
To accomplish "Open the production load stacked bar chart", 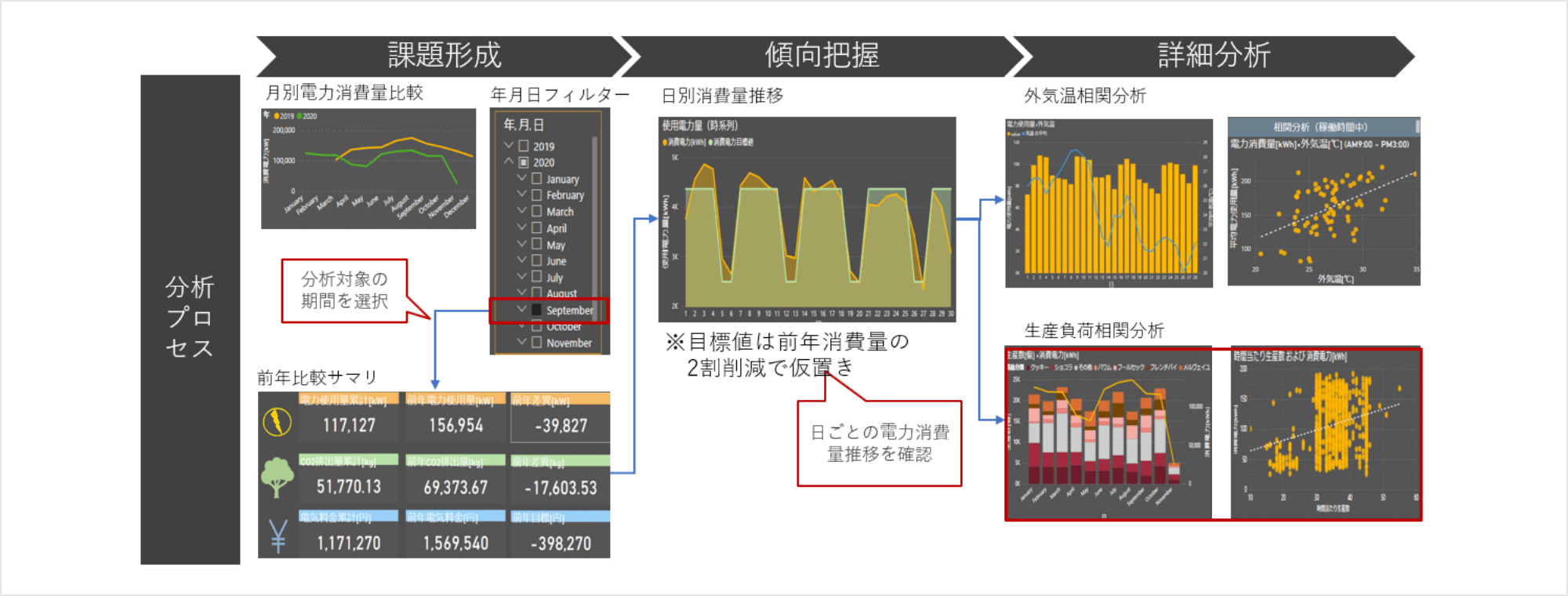I will [1109, 434].
